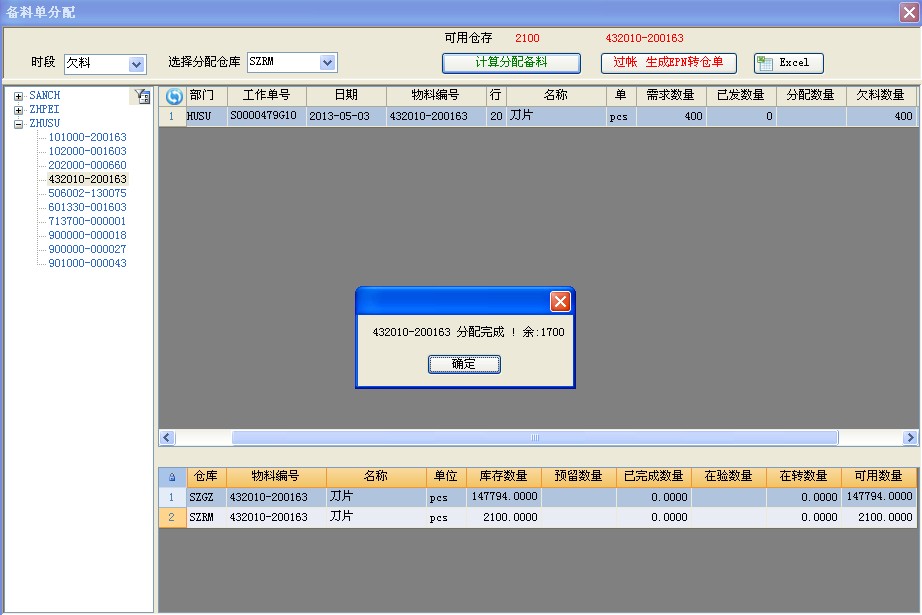Click 库存数量 column header
Image resolution: width=922 pixels, height=615 pixels.
pyautogui.click(x=503, y=476)
